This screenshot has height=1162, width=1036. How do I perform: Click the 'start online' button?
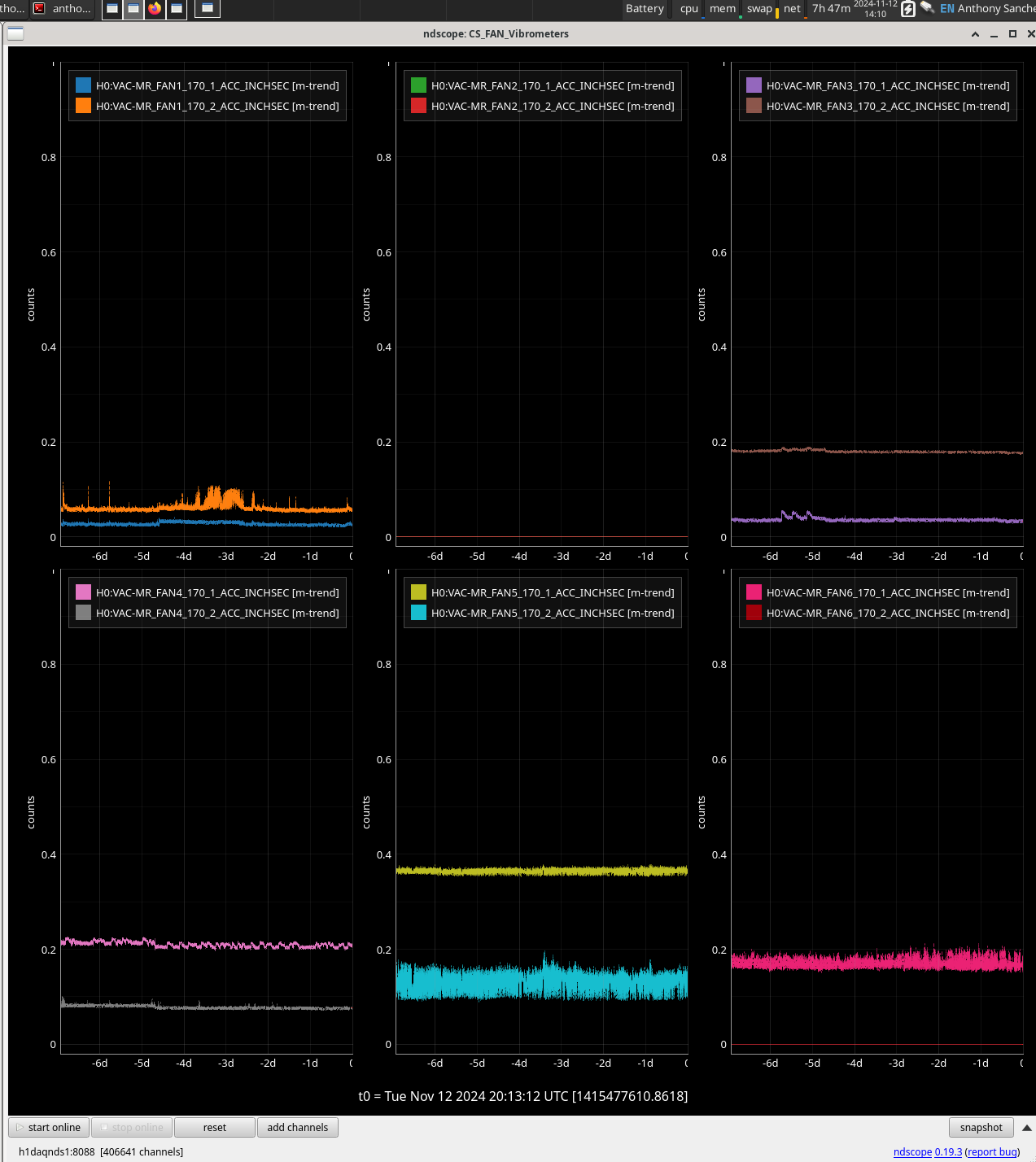click(49, 1128)
